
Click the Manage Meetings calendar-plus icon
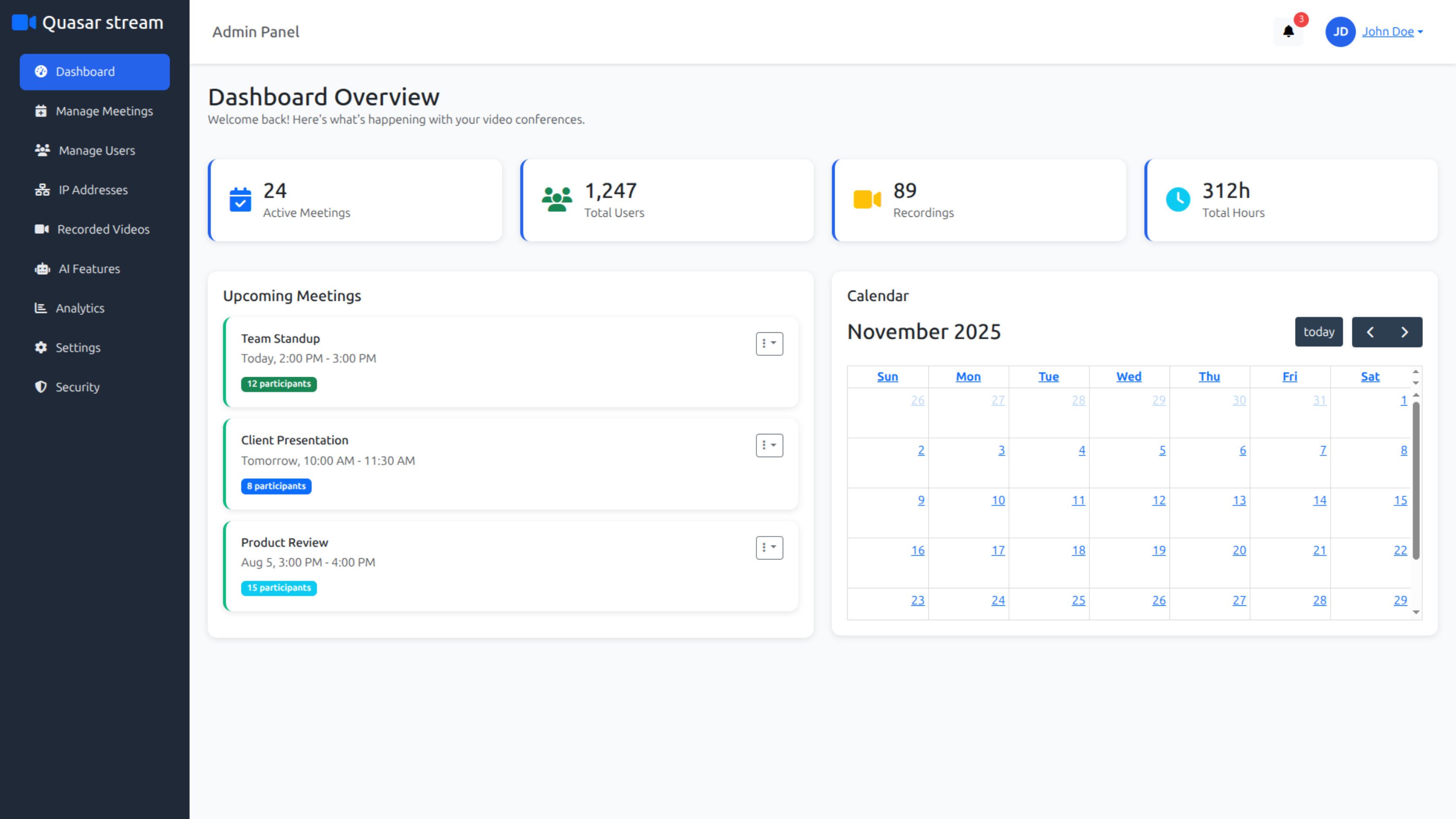[41, 111]
